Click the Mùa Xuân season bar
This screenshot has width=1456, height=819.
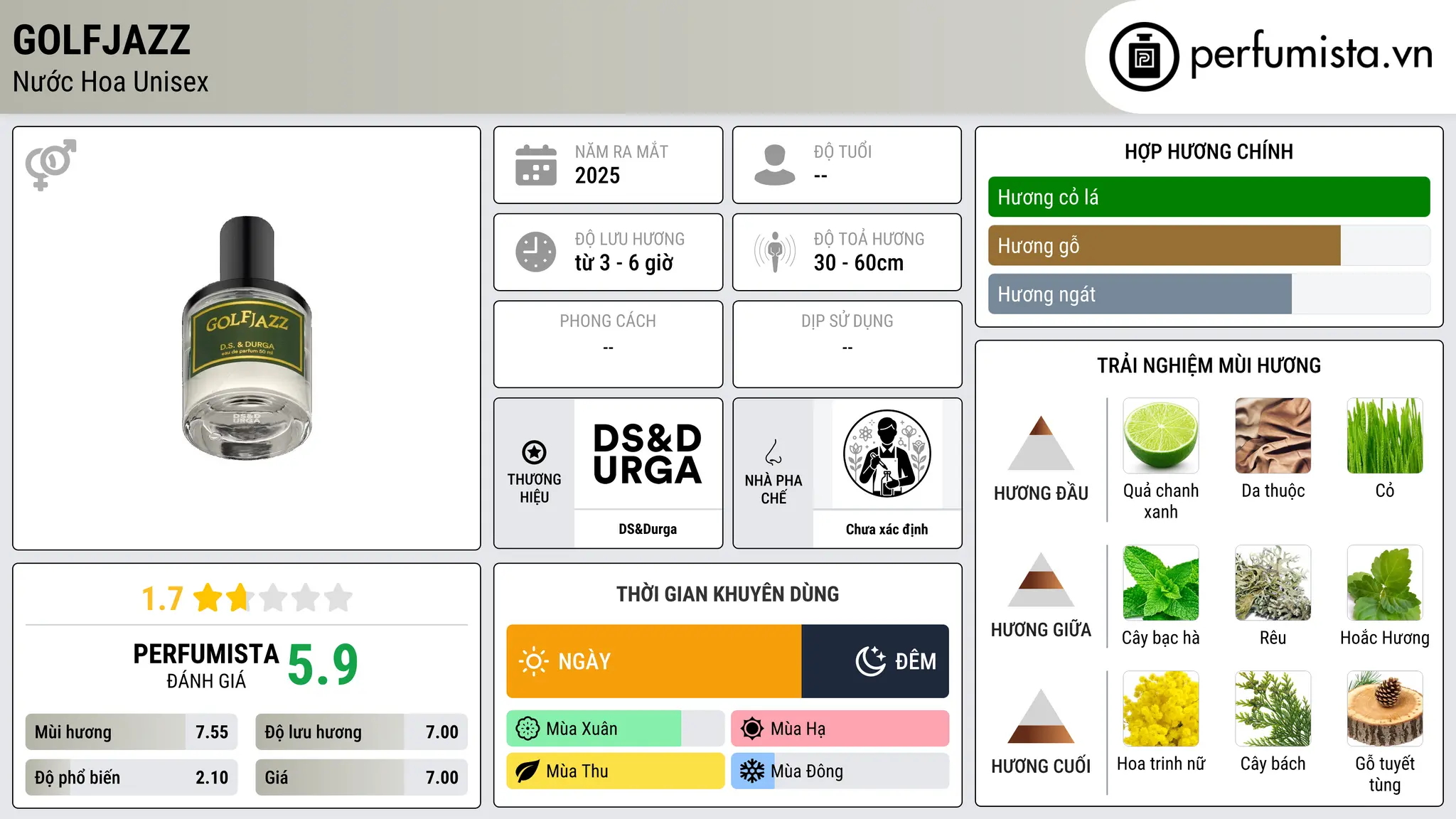tap(616, 729)
